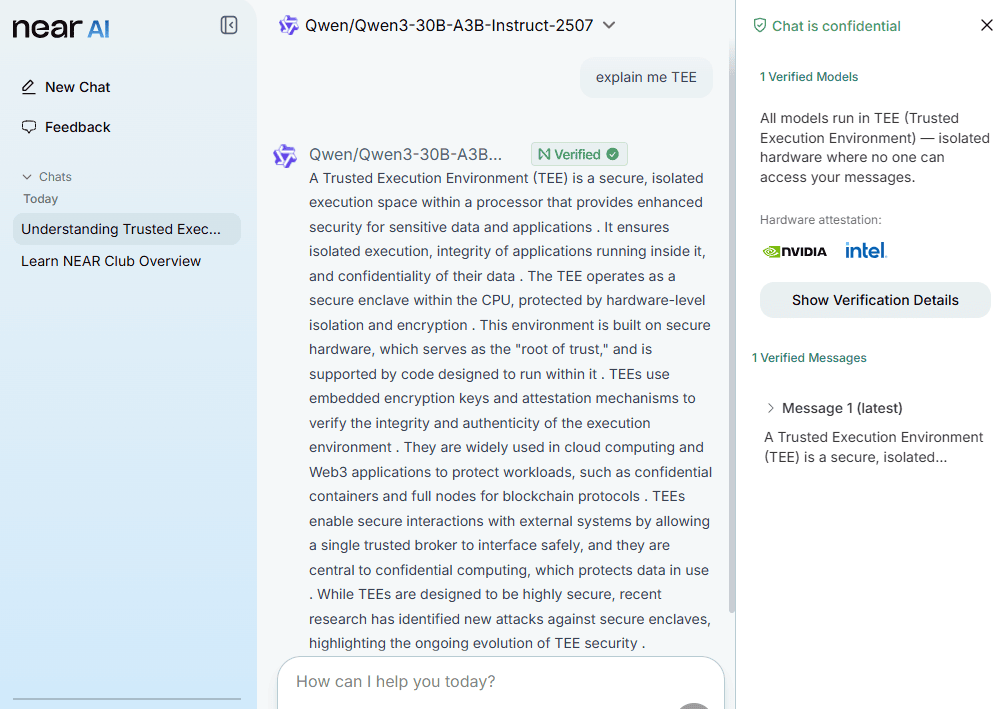Collapse the Chats section chevron
The width and height of the screenshot is (1006, 709).
coord(27,177)
